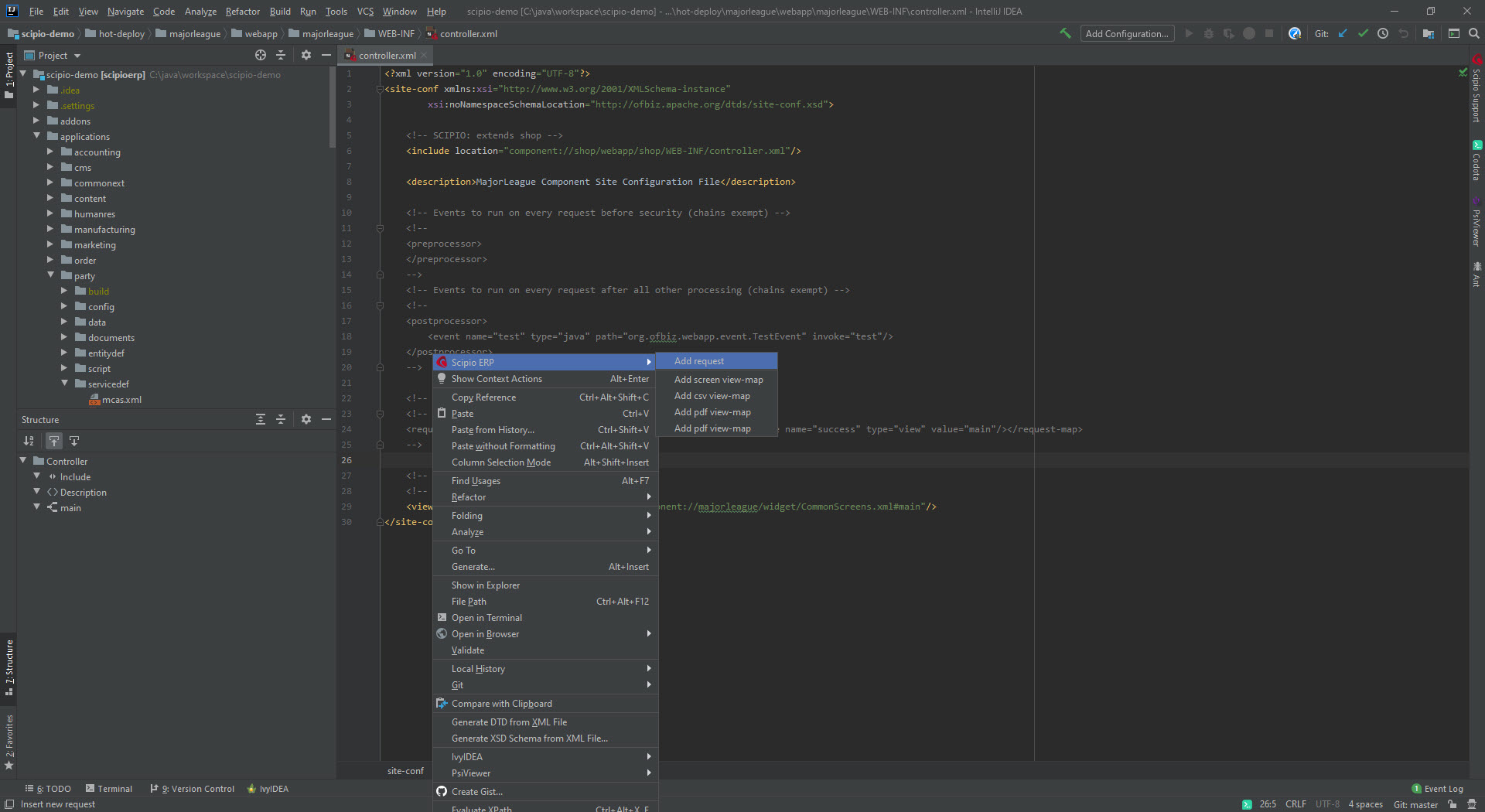1485x812 pixels.
Task: Click the Build Project hammer icon
Action: [x=1065, y=33]
